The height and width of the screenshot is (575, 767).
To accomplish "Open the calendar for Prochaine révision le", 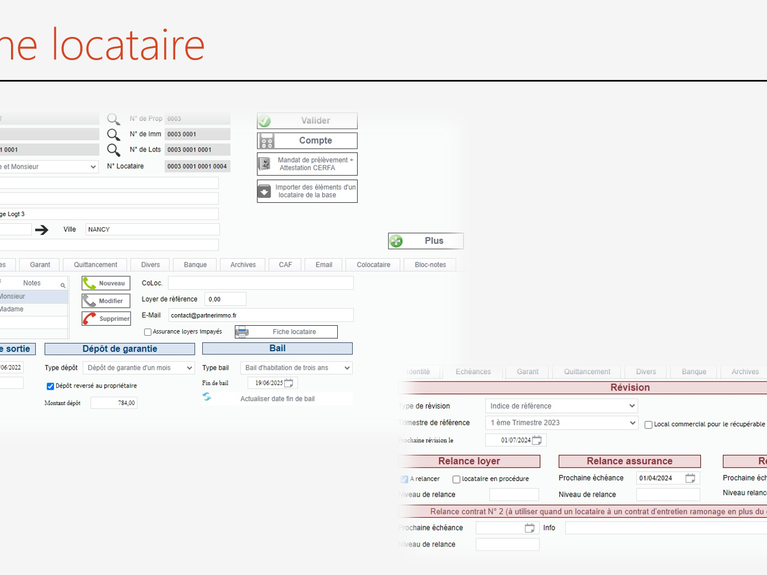I will [x=537, y=440].
